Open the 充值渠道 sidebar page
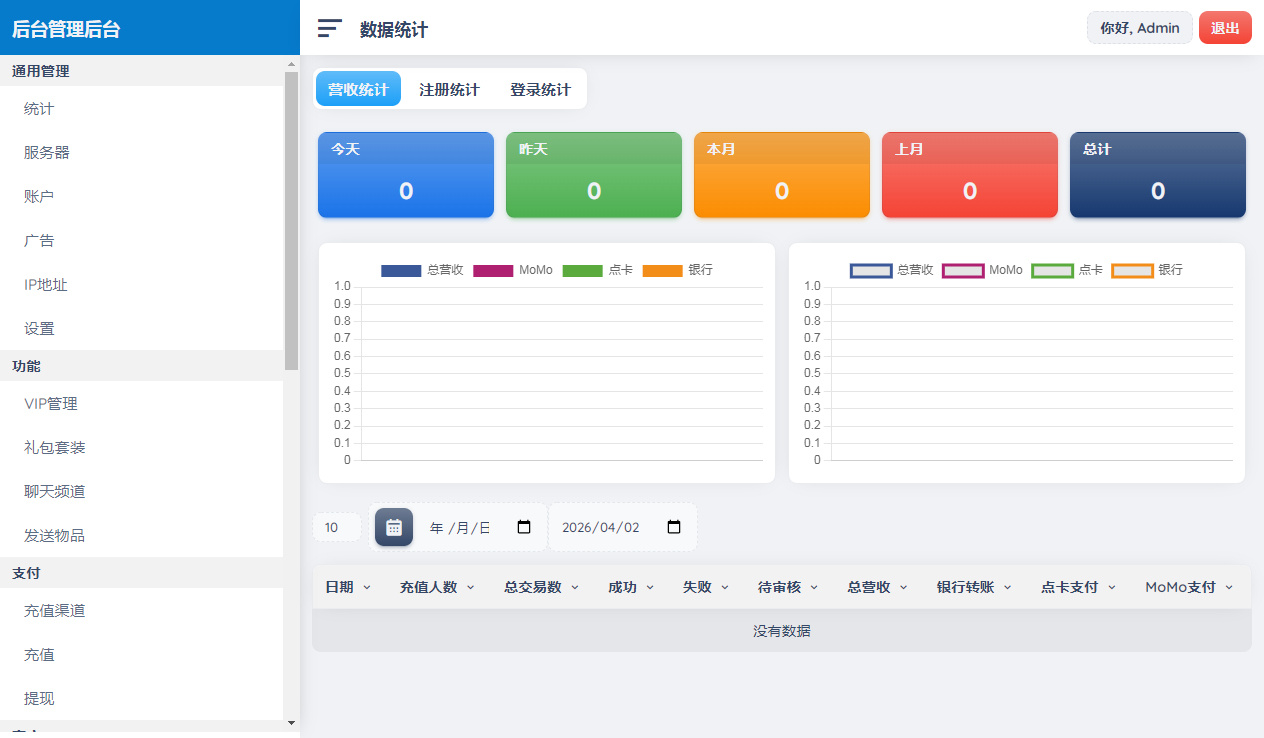This screenshot has height=738, width=1264. coord(56,610)
